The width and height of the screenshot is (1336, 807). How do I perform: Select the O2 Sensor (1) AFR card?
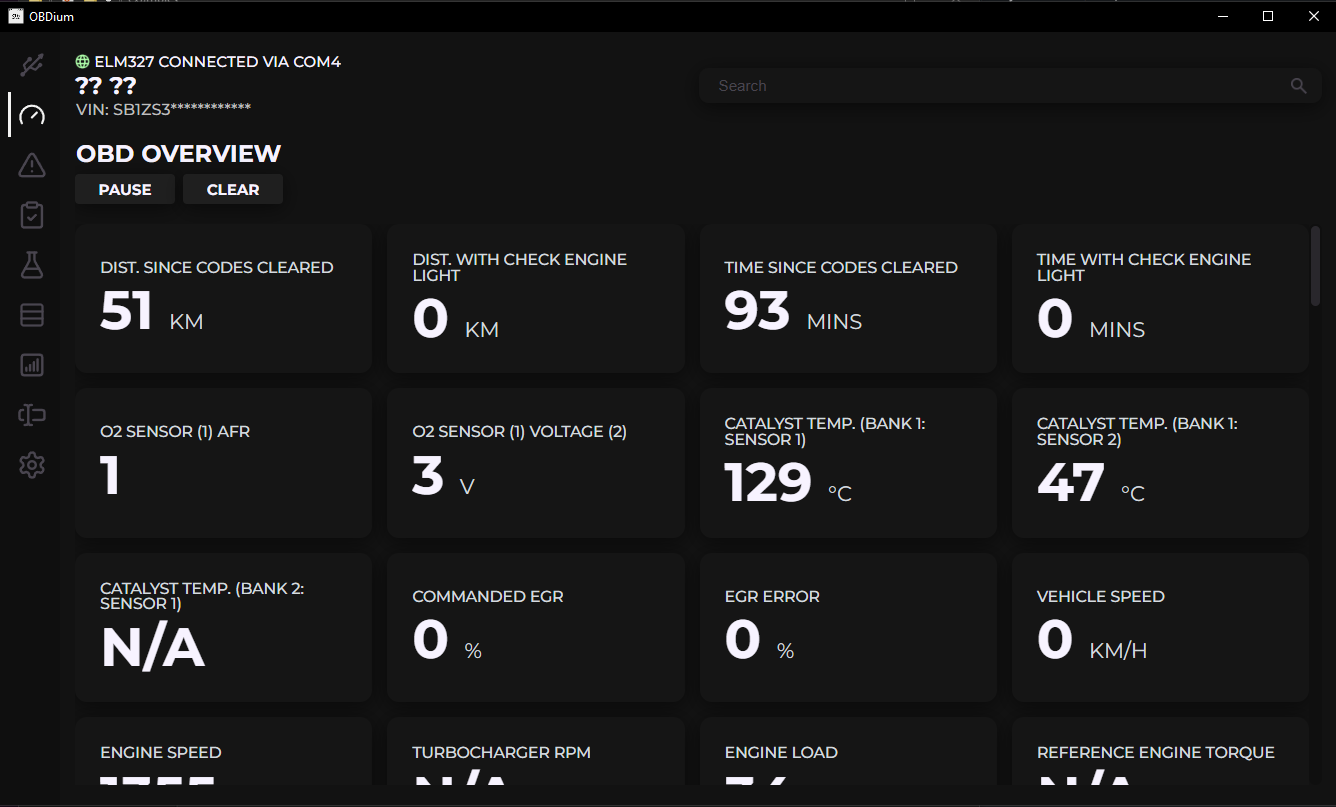pos(223,463)
